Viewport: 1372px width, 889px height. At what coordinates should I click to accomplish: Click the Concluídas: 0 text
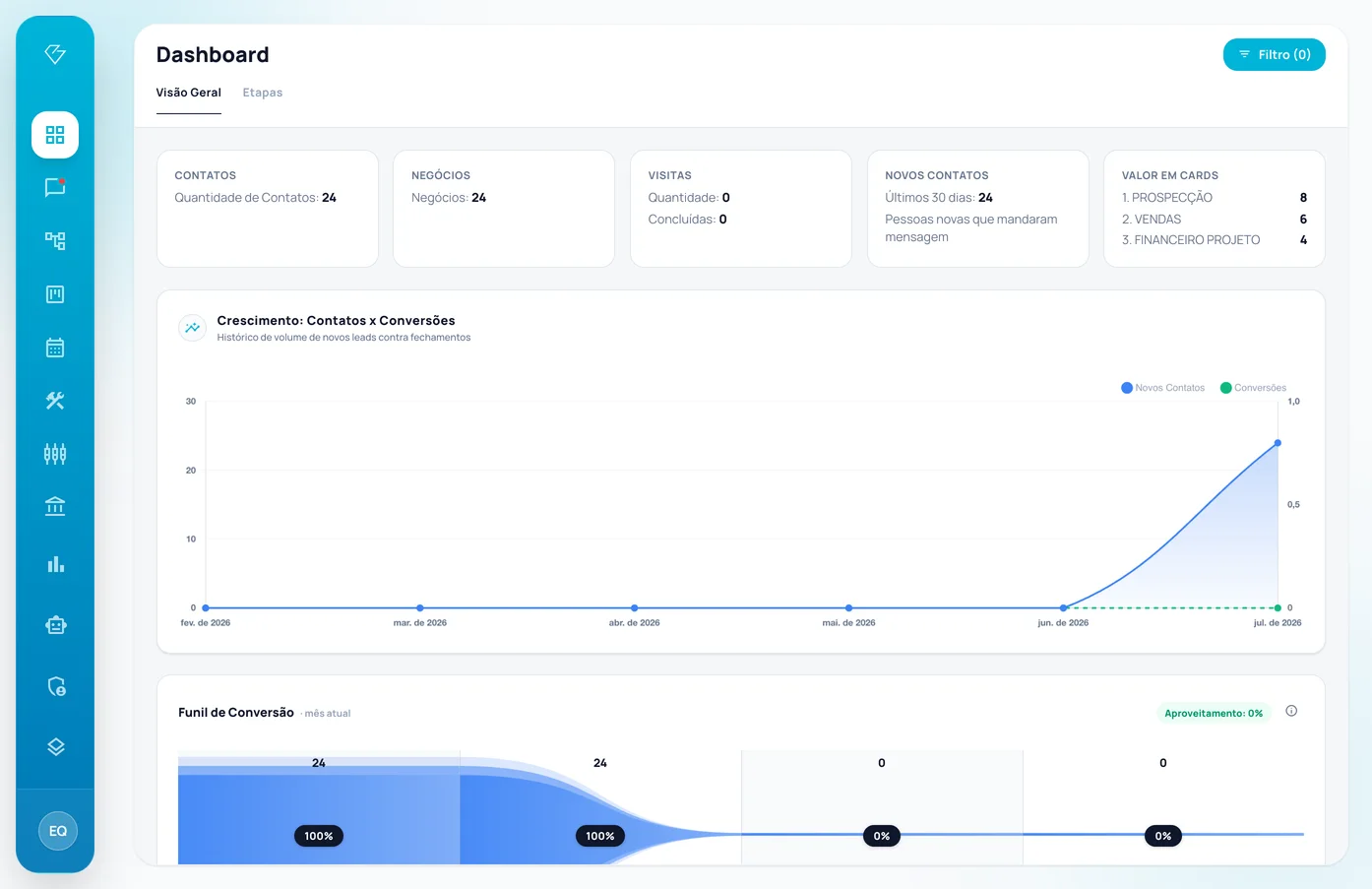tap(687, 220)
